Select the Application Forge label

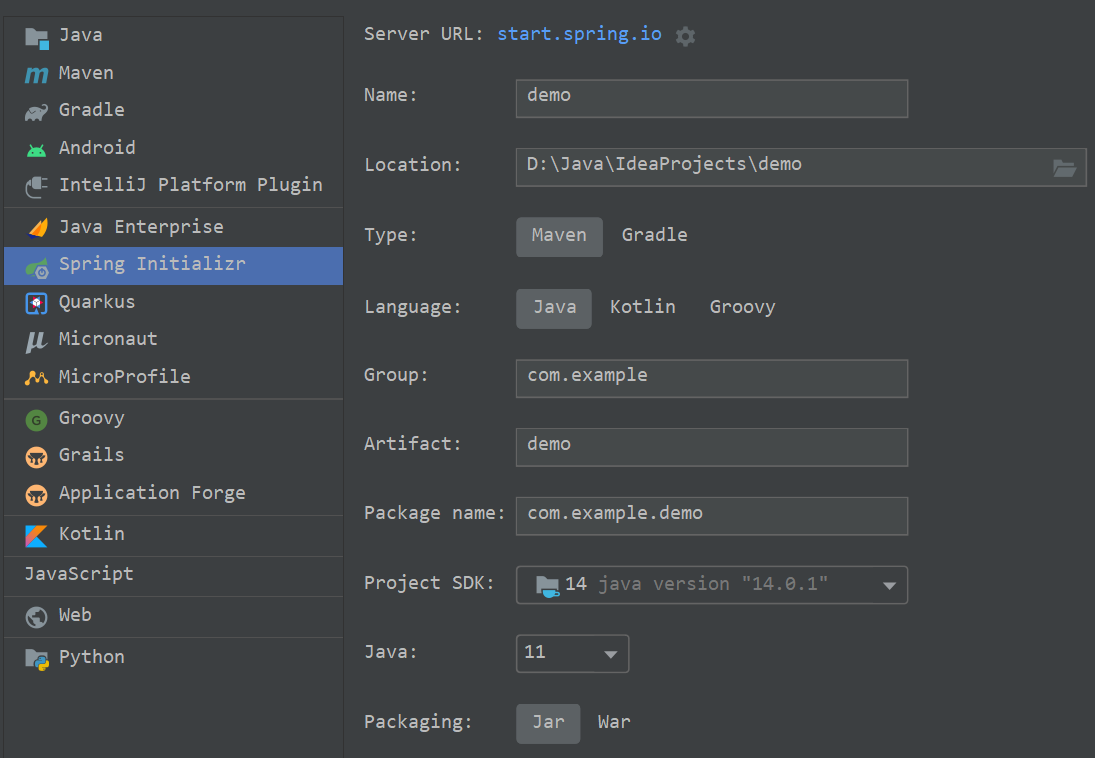coord(152,493)
